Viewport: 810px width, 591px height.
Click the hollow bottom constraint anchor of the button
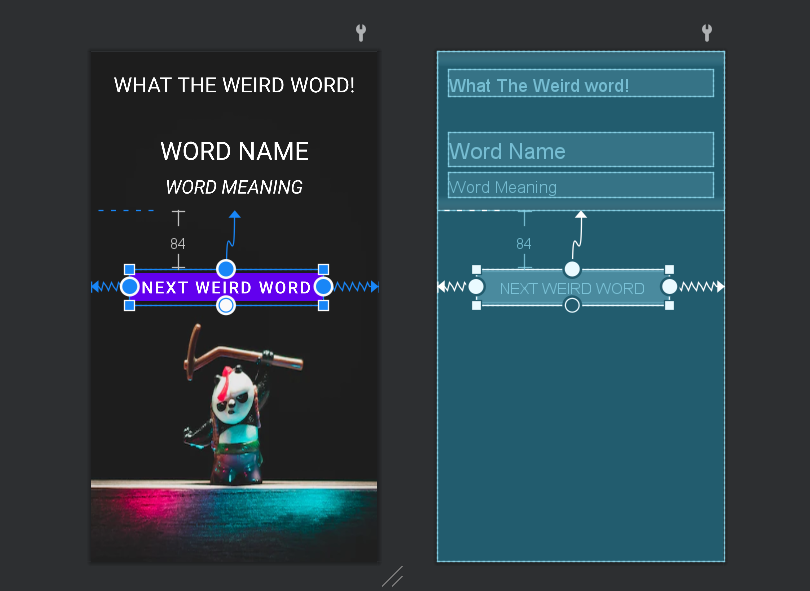tap(226, 305)
